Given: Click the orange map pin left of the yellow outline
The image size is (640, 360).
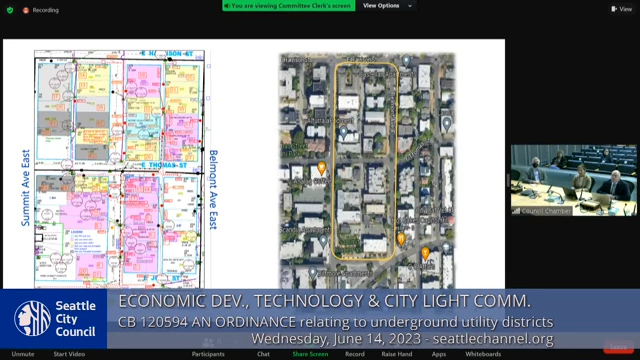Looking at the screenshot, I should pos(322,167).
